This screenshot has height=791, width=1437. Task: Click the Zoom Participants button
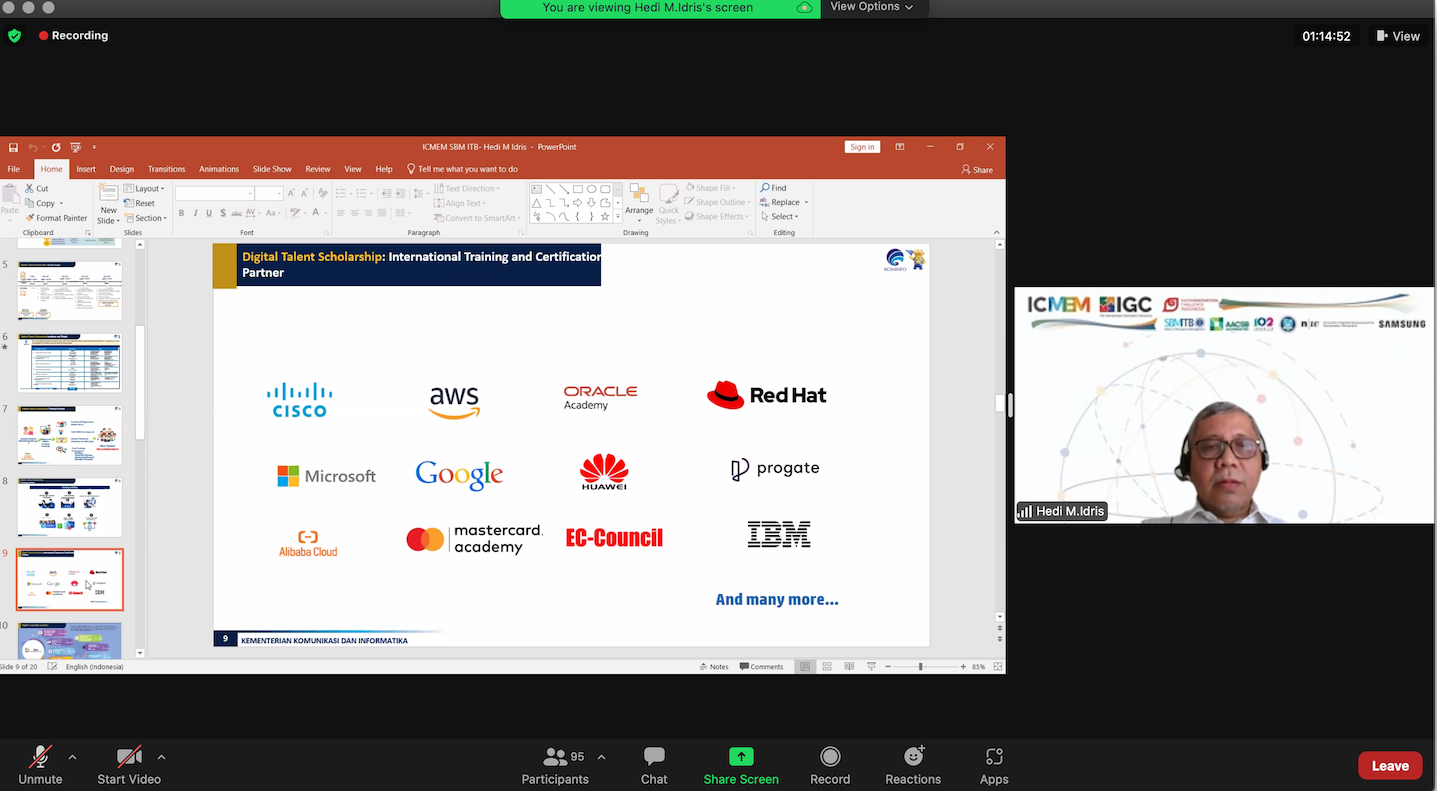(x=555, y=765)
